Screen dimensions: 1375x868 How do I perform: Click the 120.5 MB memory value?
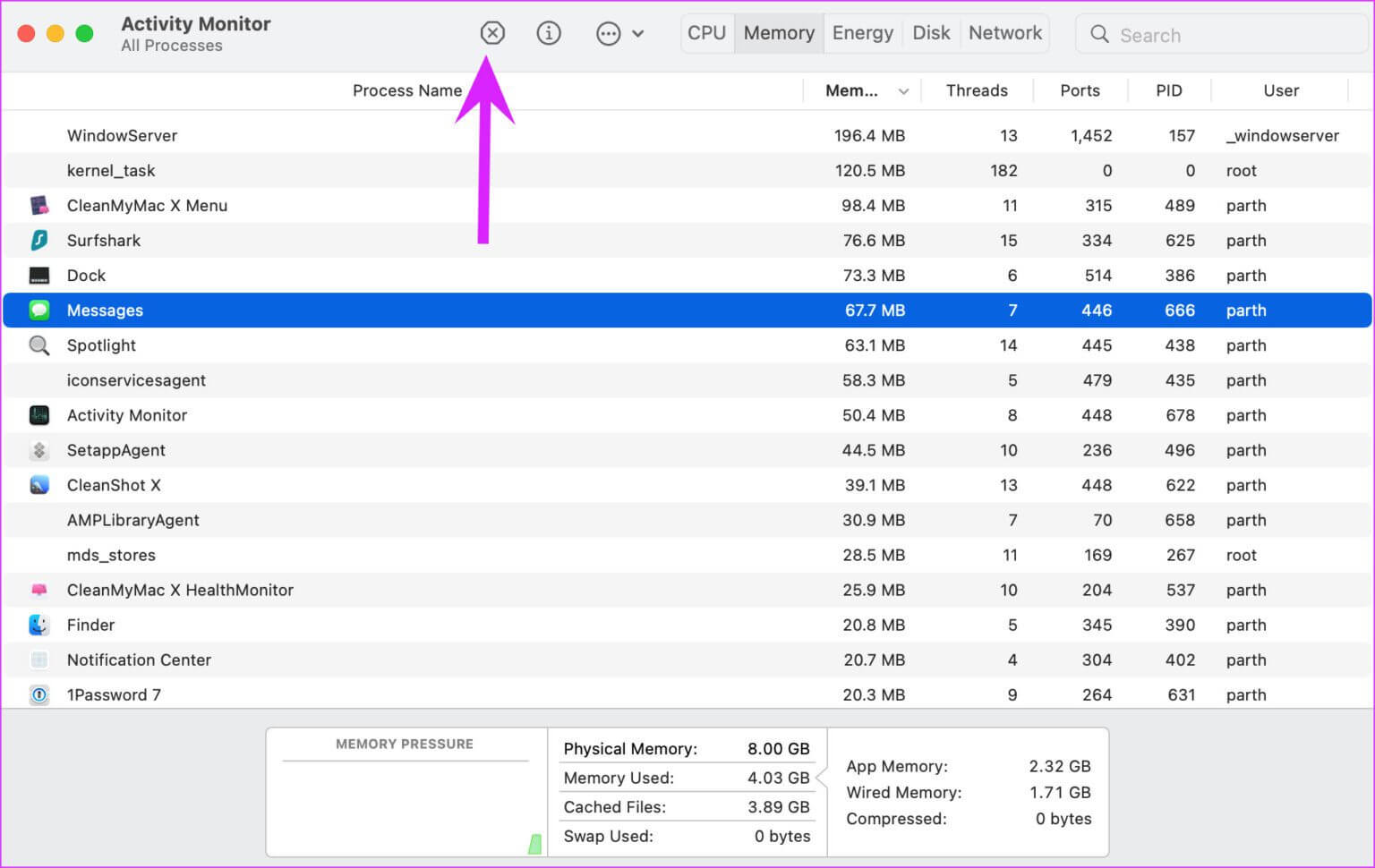[869, 171]
